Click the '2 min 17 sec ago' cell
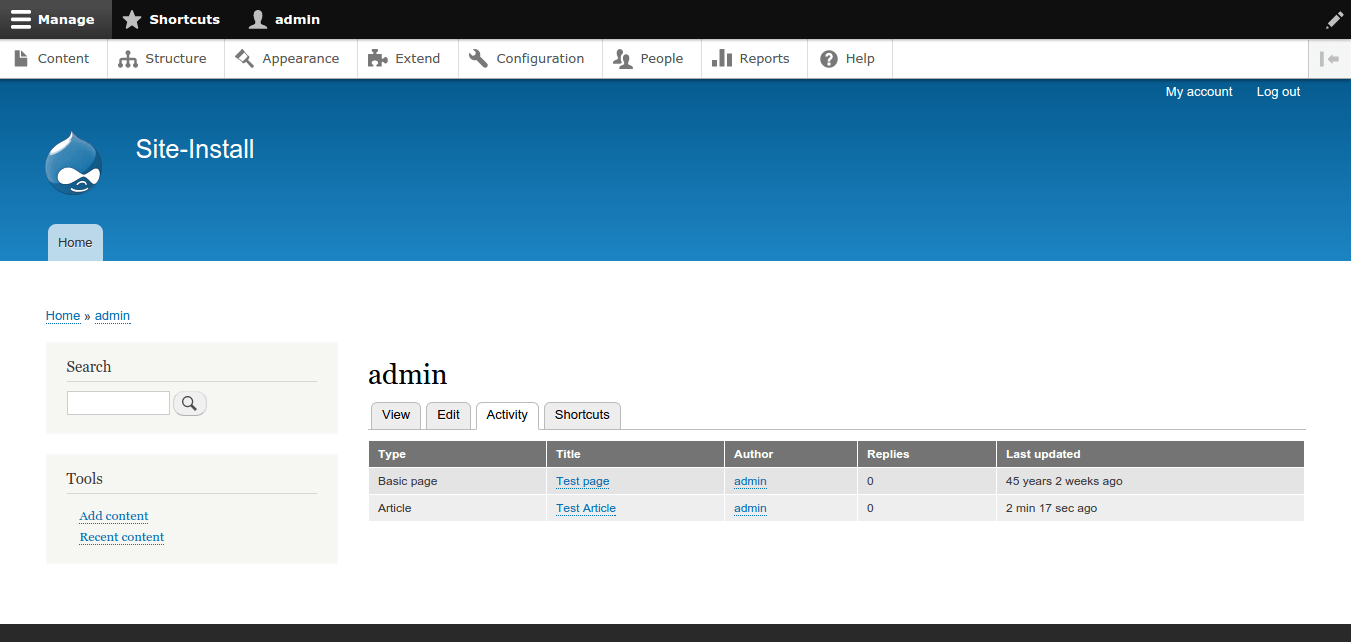Image resolution: width=1351 pixels, height=642 pixels. click(x=1151, y=508)
